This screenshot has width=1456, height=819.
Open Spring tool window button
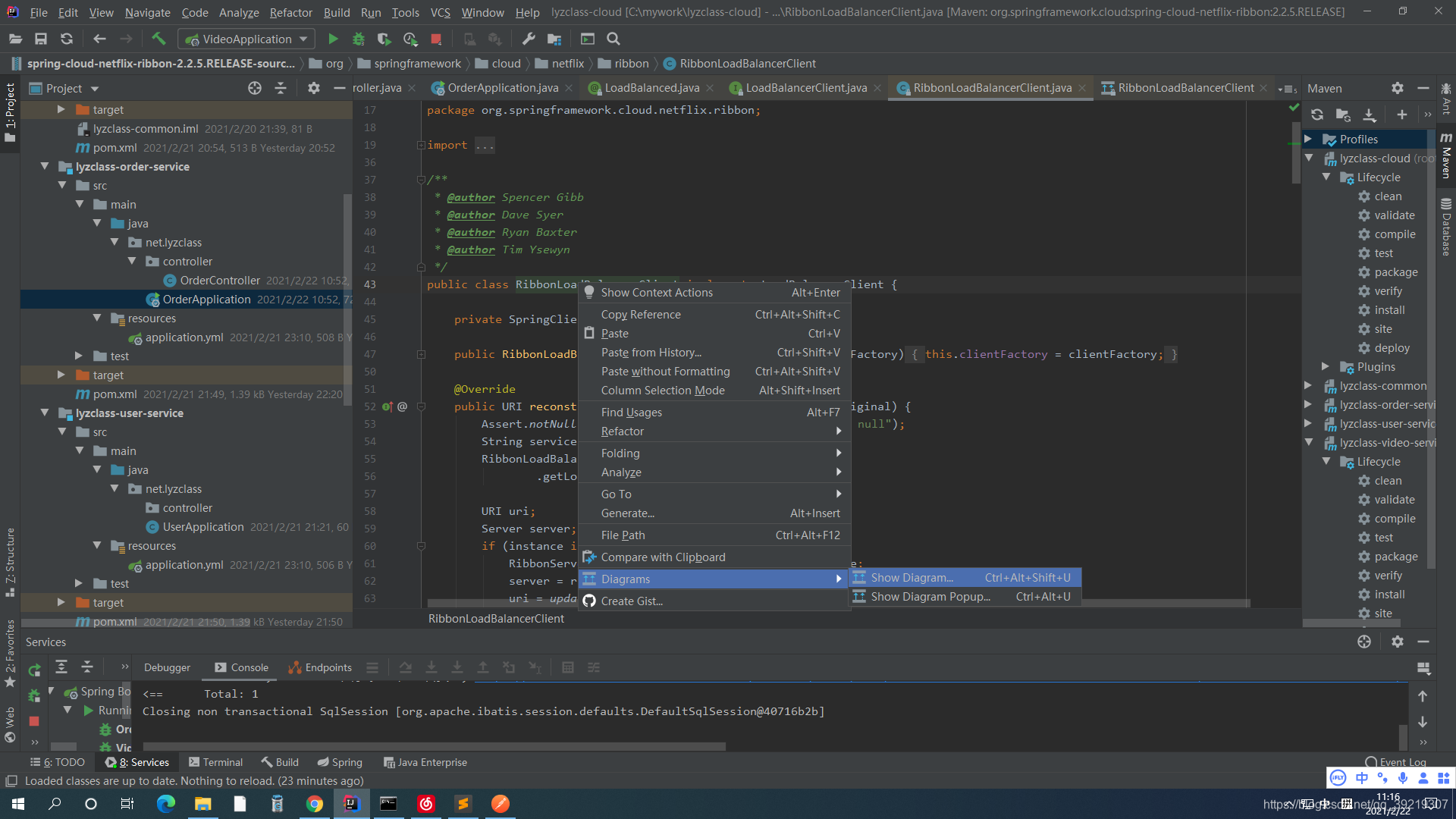[x=340, y=762]
